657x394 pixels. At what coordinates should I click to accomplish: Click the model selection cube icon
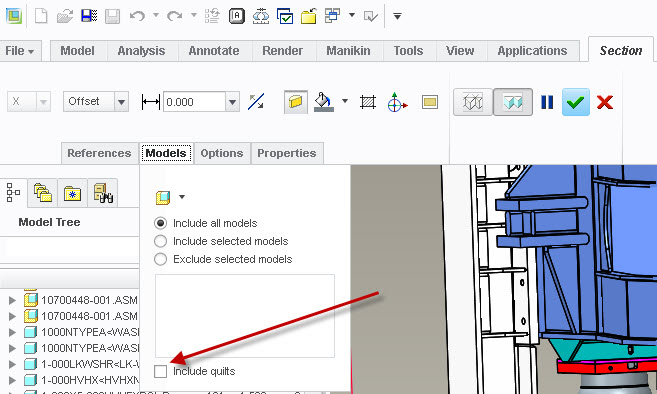click(x=163, y=197)
